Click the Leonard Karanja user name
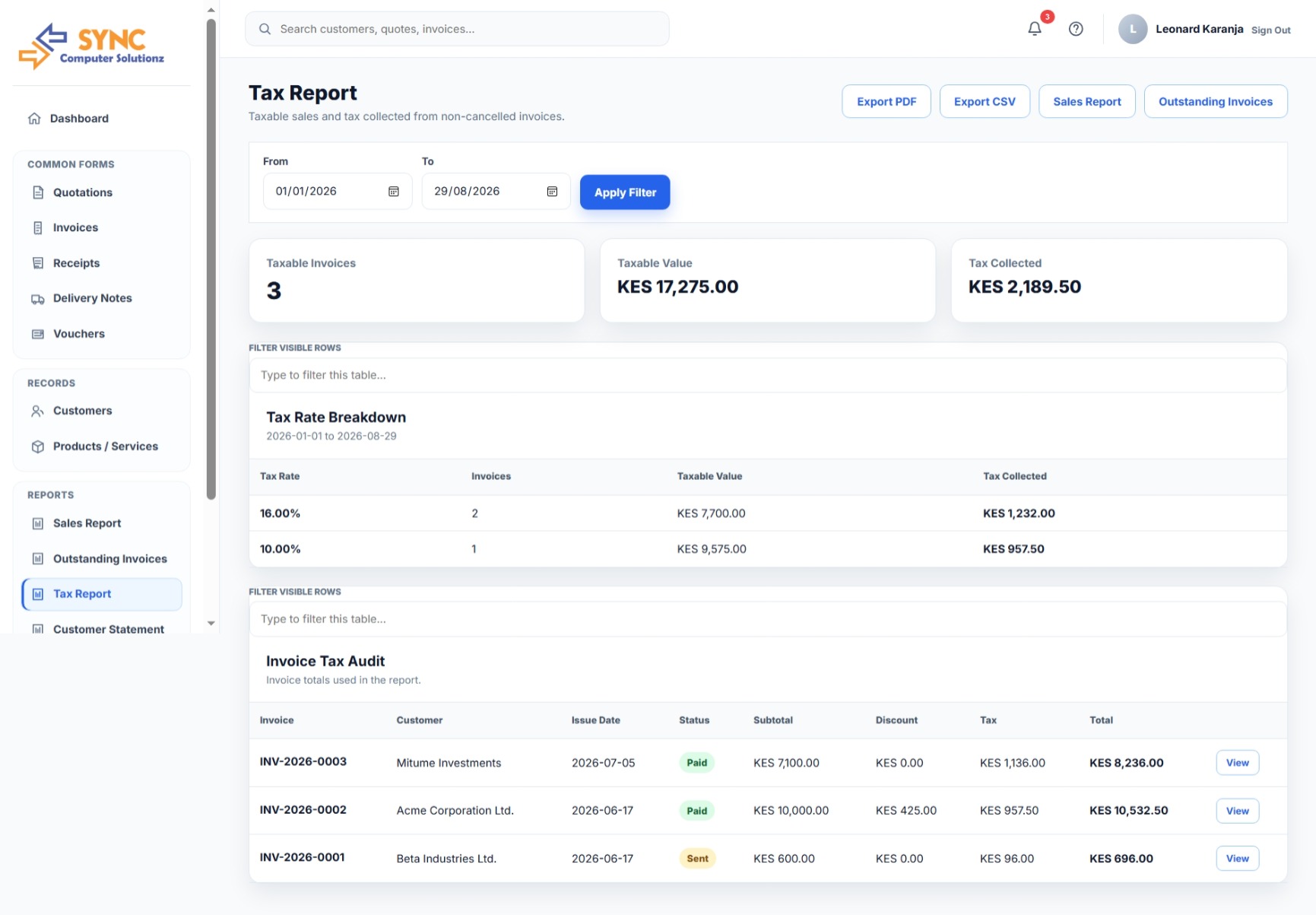This screenshot has height=915, width=1316. (x=1200, y=29)
